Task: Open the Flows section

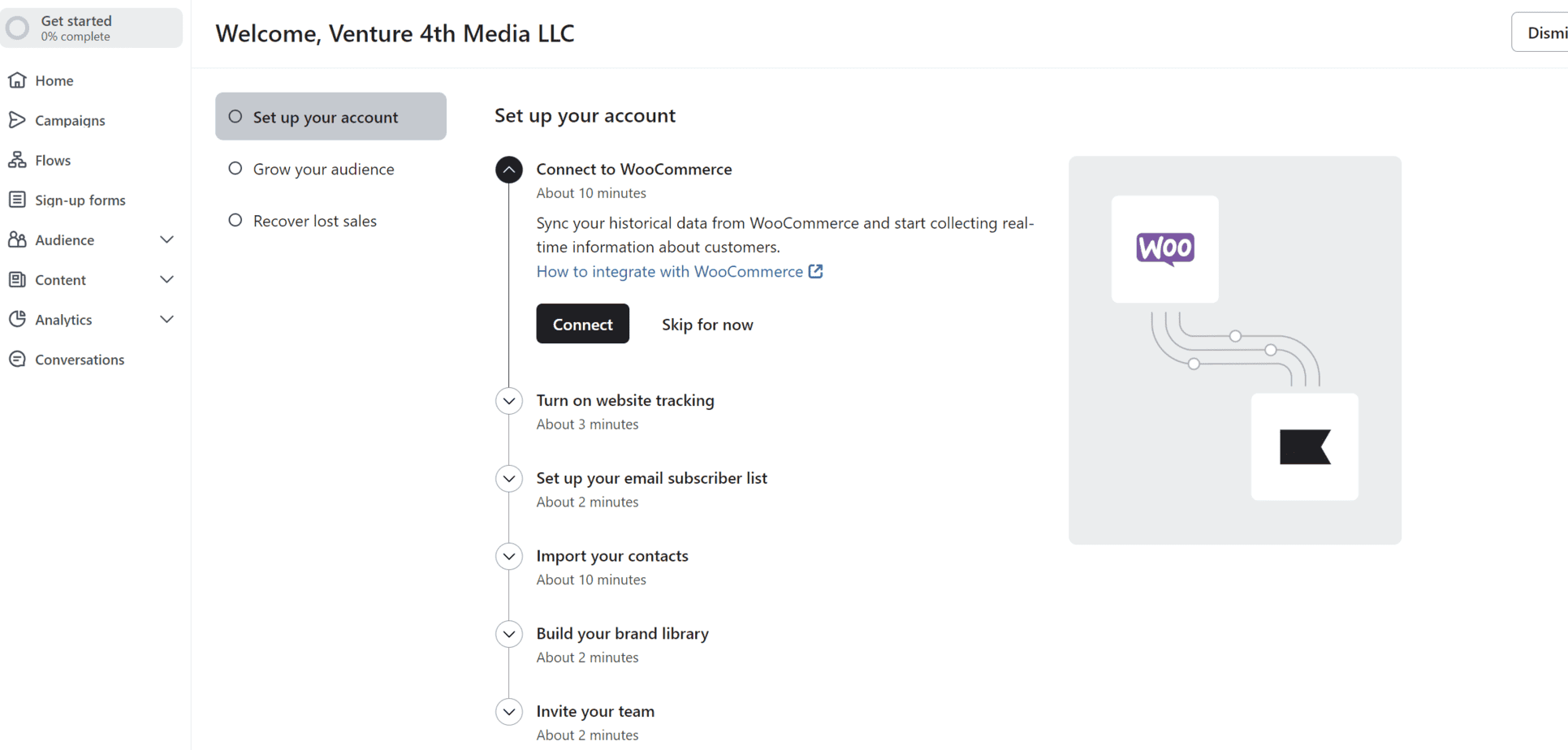Action: point(53,160)
